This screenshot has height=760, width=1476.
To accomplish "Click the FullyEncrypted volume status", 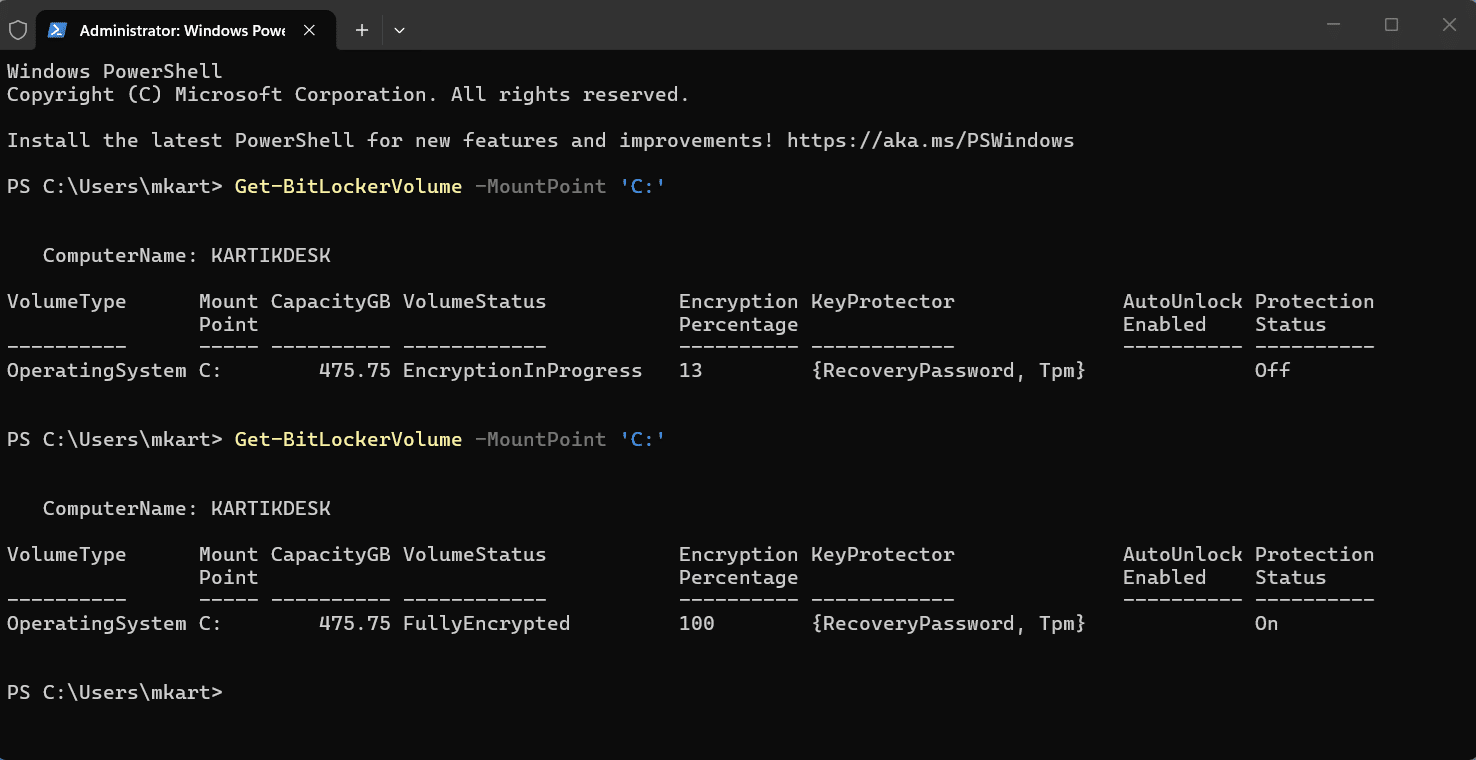I will point(486,623).
